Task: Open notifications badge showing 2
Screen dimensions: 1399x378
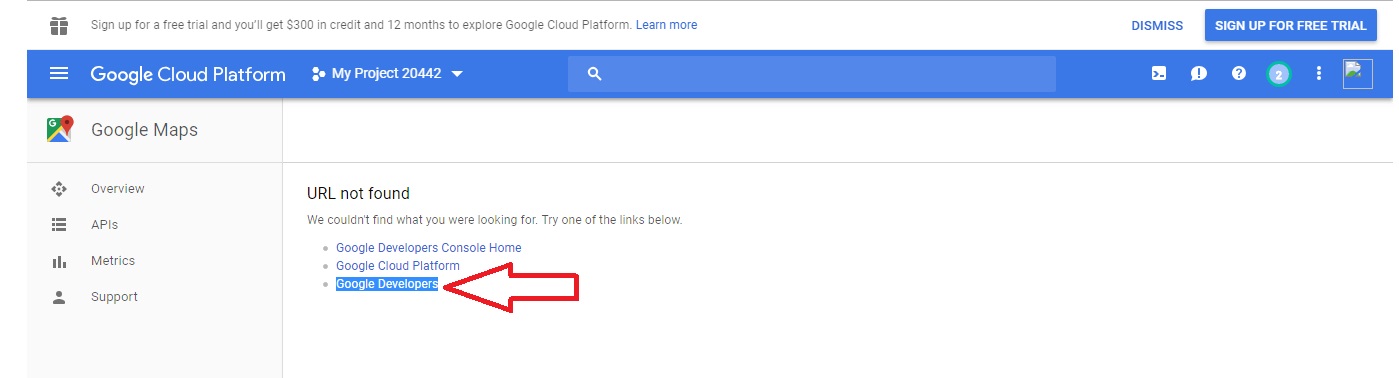Action: (x=1278, y=74)
